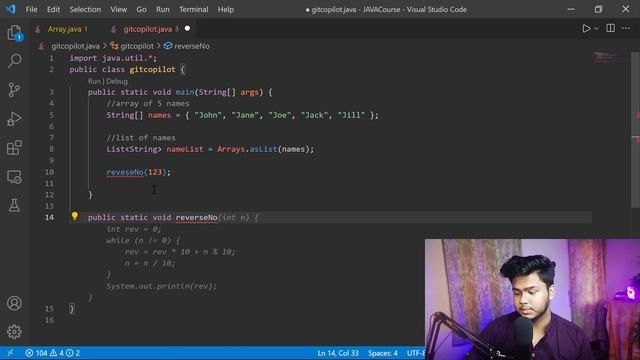This screenshot has width=640, height=360.
Task: Open the Source Control view icon
Action: [x=14, y=90]
